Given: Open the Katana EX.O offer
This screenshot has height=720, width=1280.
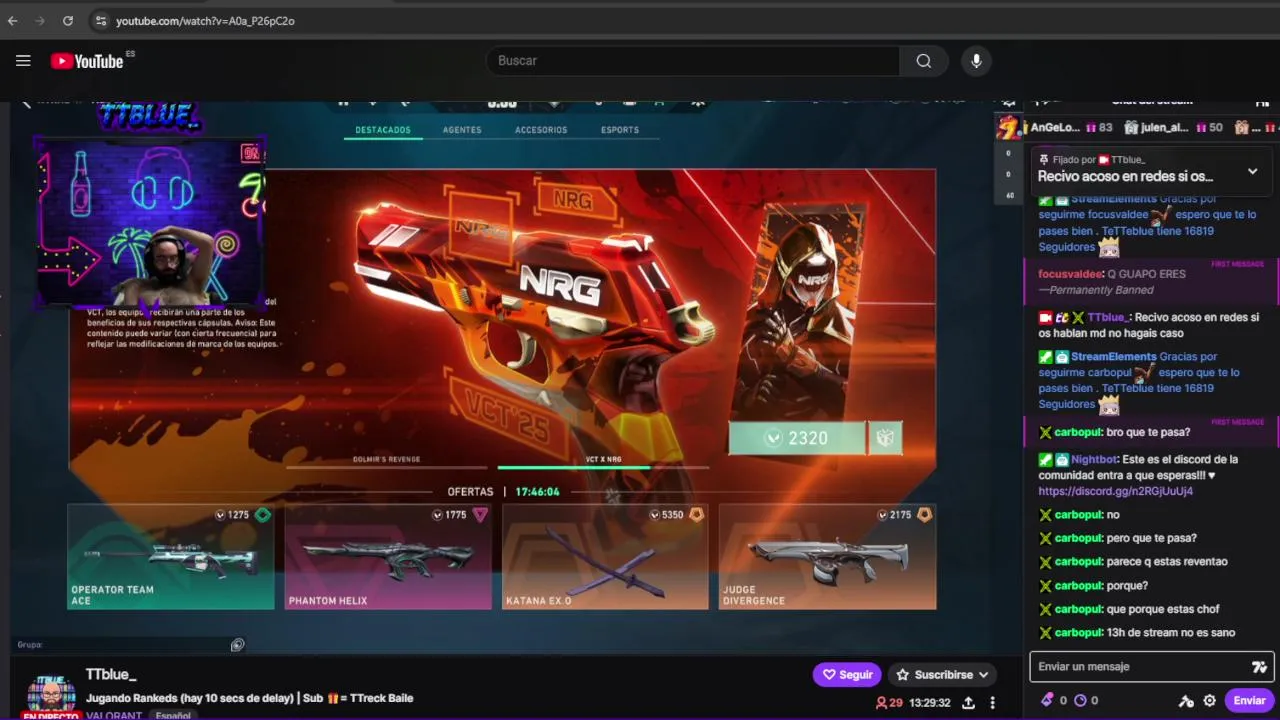Looking at the screenshot, I should coord(605,557).
